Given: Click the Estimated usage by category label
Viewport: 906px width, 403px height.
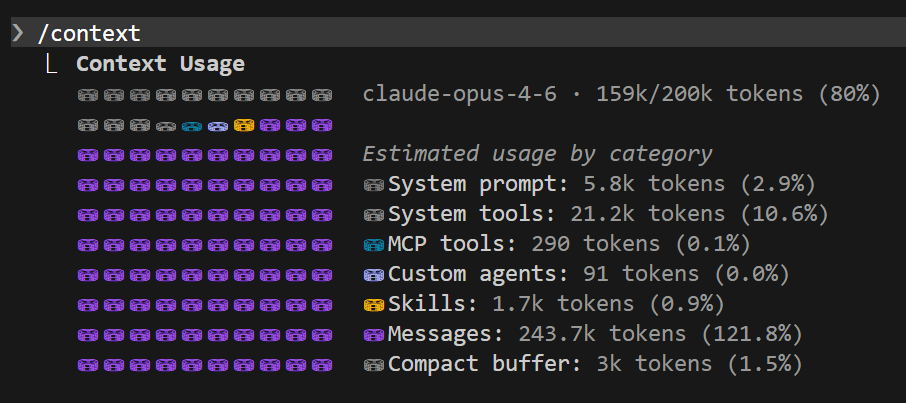Looking at the screenshot, I should (x=537, y=154).
